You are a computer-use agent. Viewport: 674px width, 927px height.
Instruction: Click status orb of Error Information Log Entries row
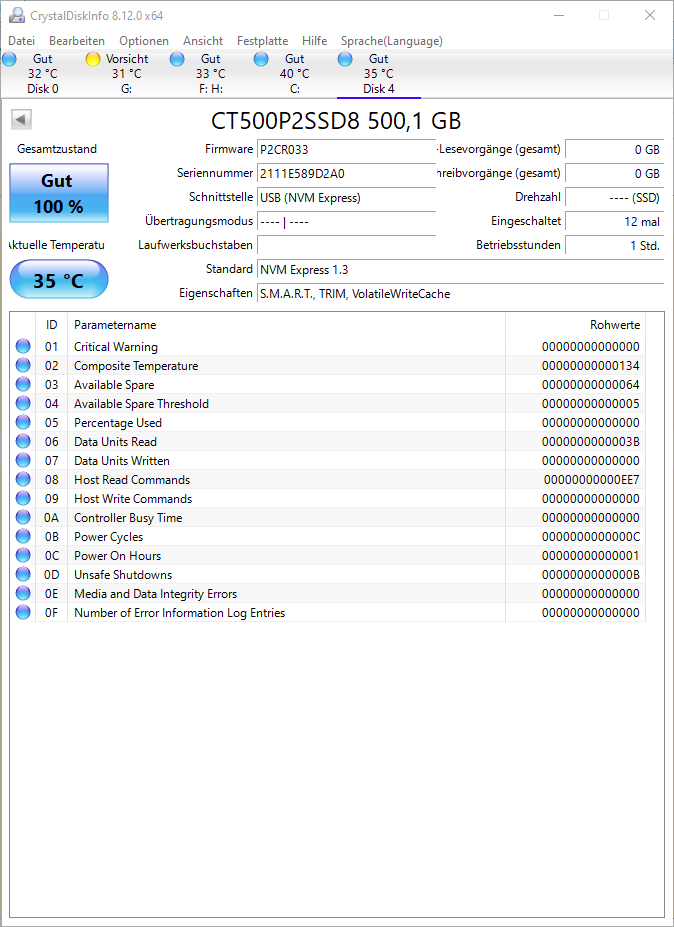(23, 612)
